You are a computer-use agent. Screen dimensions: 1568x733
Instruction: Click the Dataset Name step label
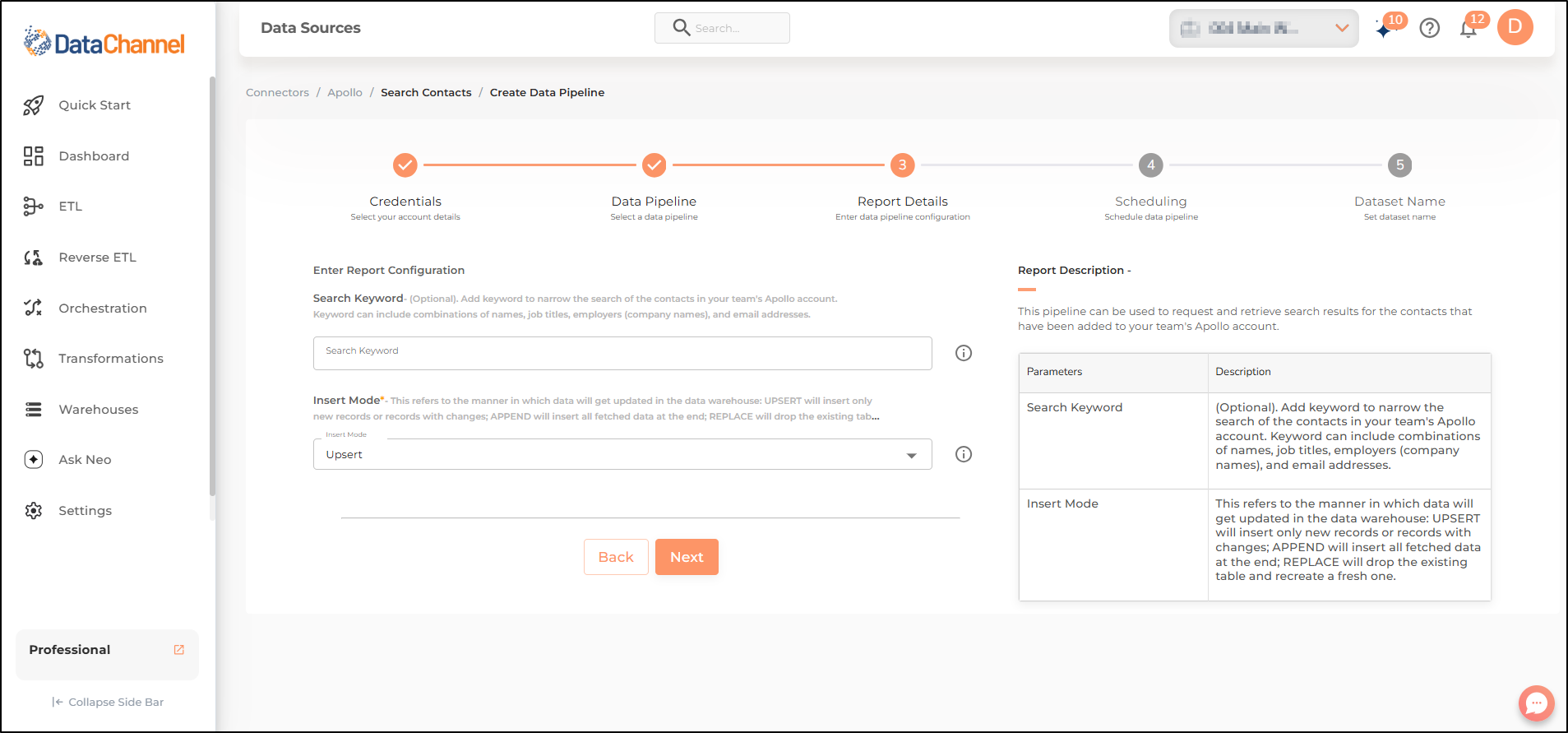tap(1399, 202)
